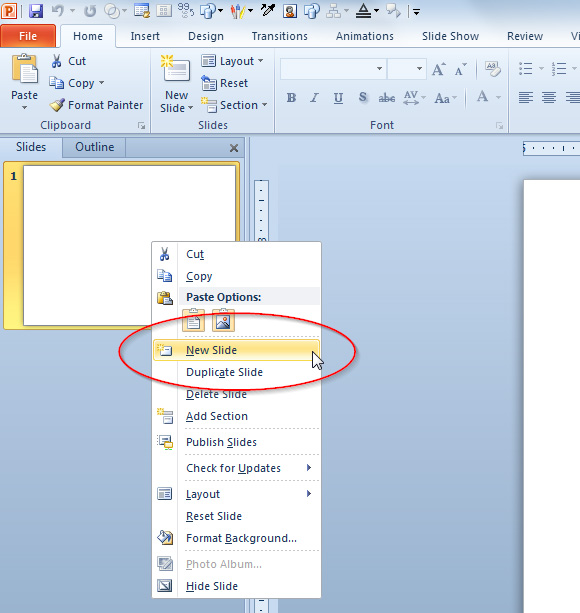This screenshot has width=580, height=613.
Task: Expand the Paste dropdown arrow
Action: click(x=24, y=107)
